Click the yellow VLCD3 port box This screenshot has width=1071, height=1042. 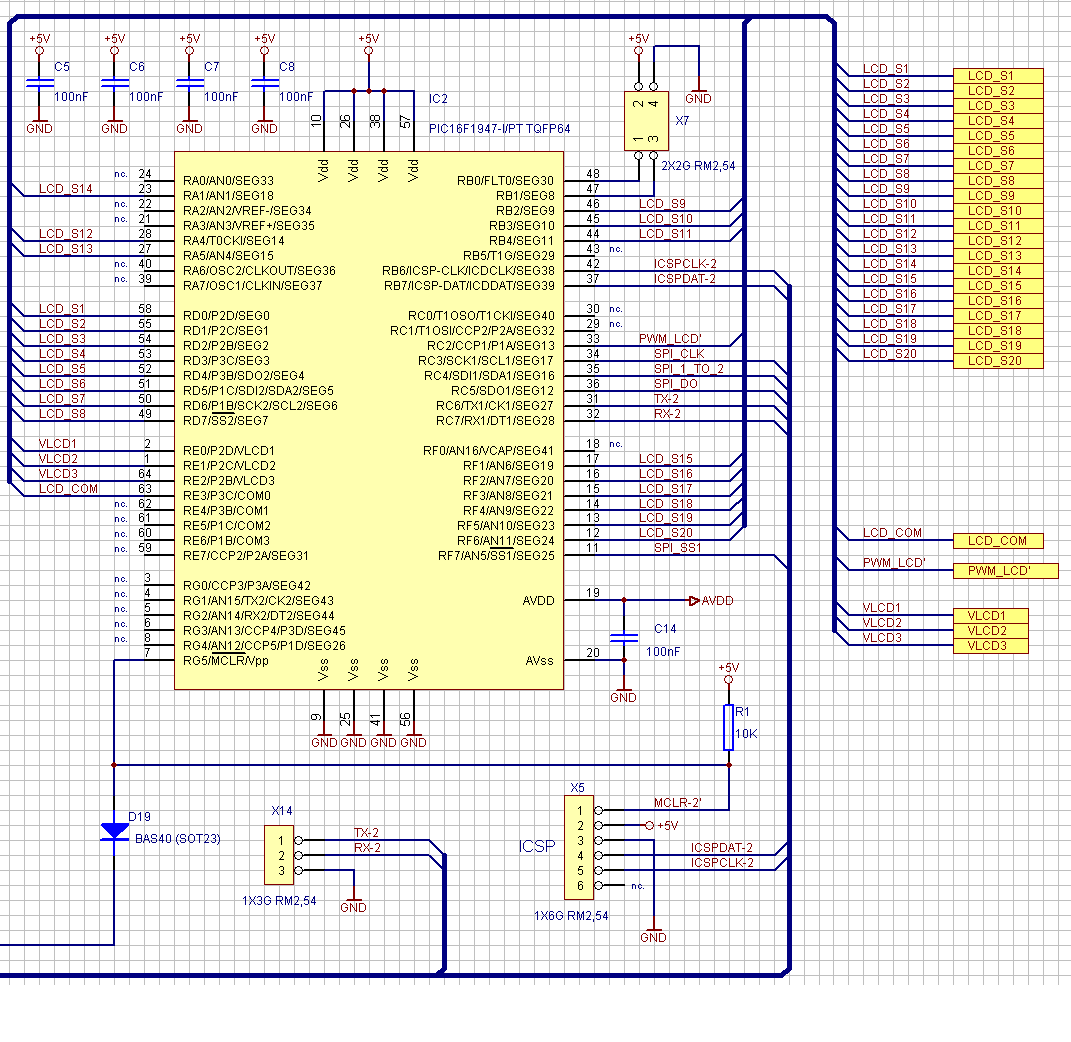(990, 646)
